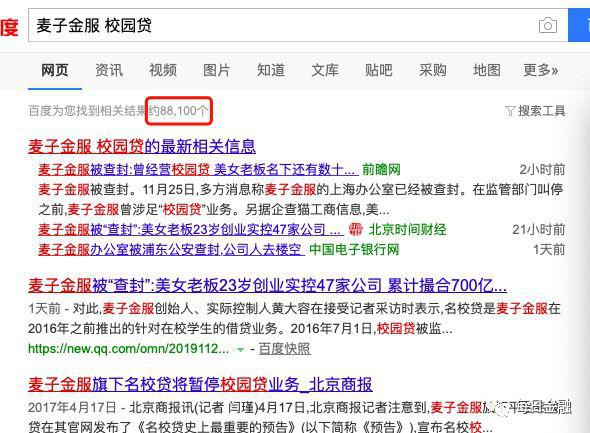
Task: Click the blue search button
Action: (x=579, y=25)
